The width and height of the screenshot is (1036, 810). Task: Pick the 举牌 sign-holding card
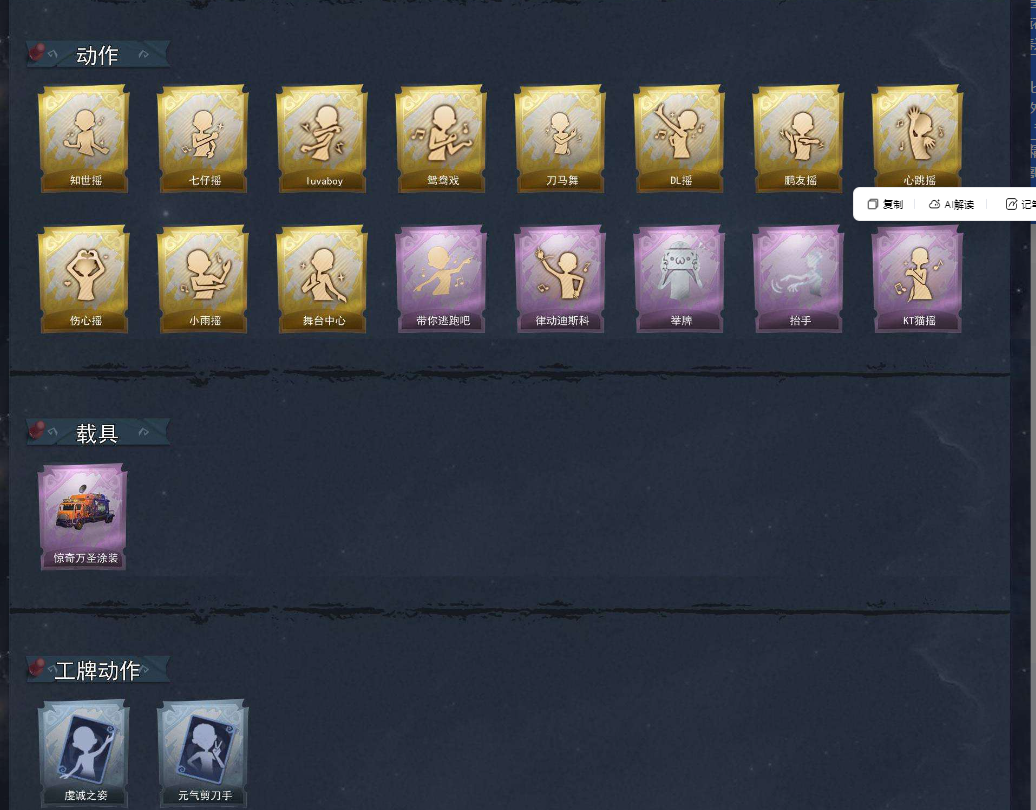[x=679, y=279]
